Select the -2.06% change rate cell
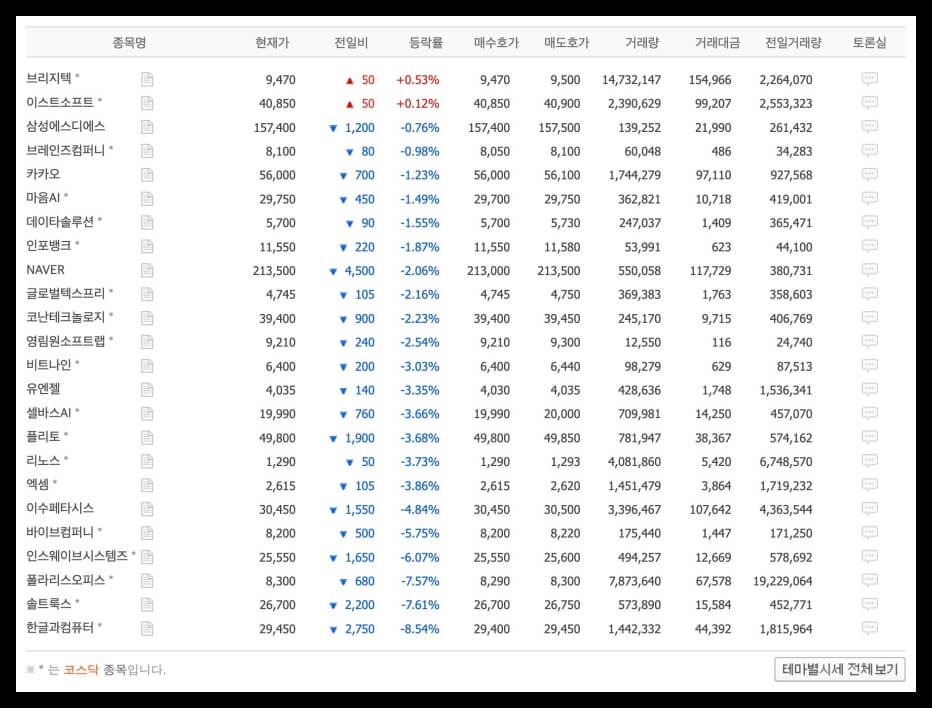The image size is (932, 708). (420, 270)
